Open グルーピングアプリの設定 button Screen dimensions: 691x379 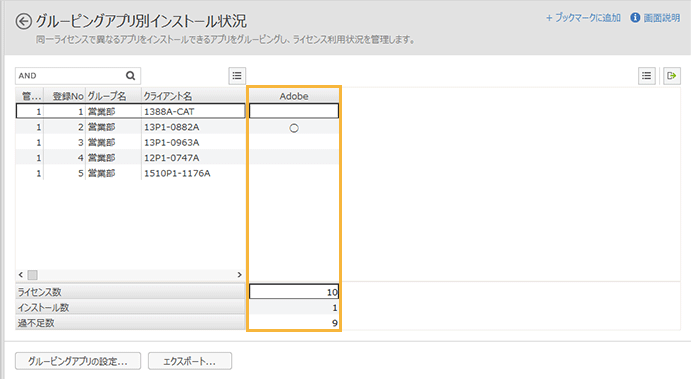click(78, 361)
